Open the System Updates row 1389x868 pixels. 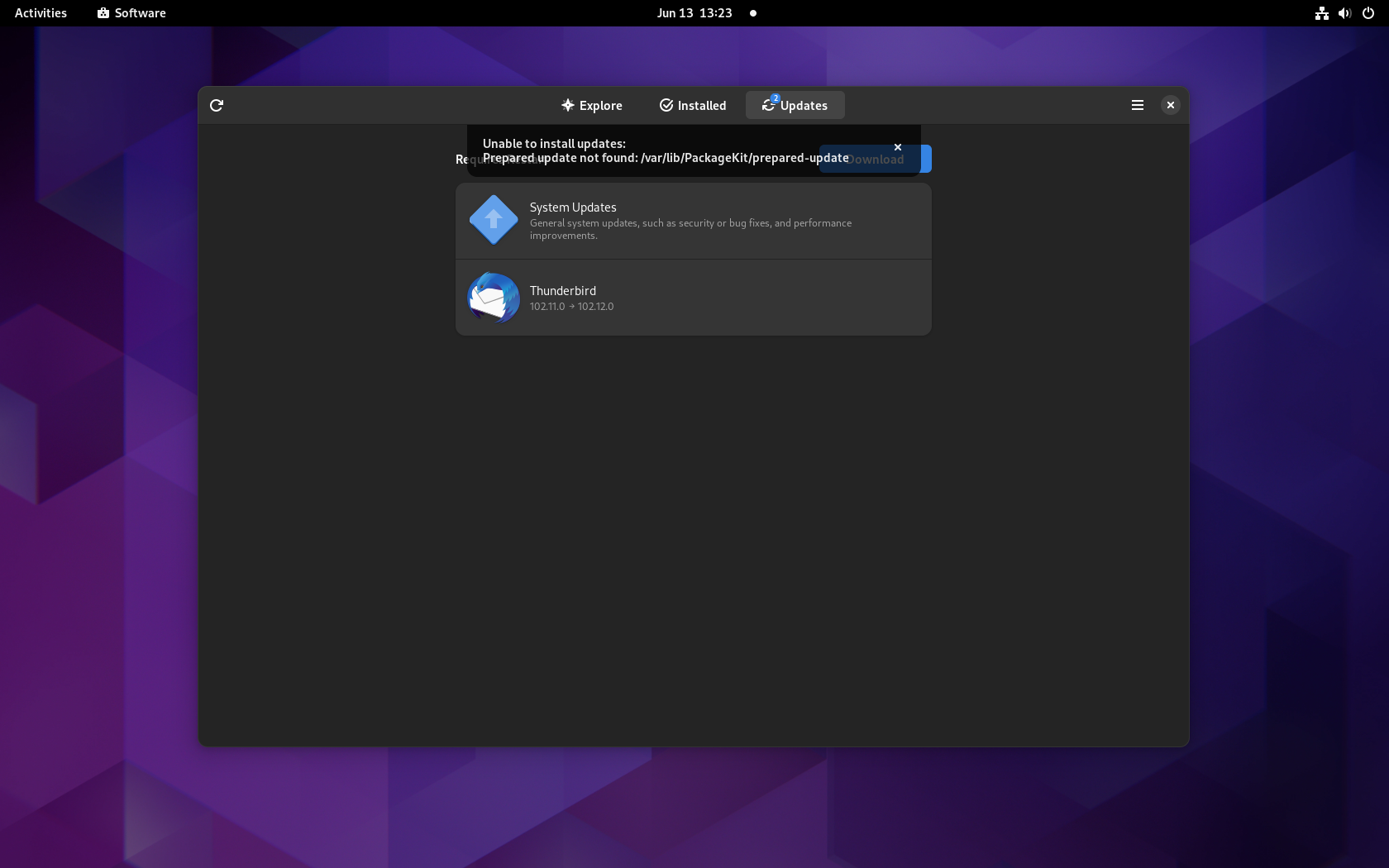click(693, 221)
